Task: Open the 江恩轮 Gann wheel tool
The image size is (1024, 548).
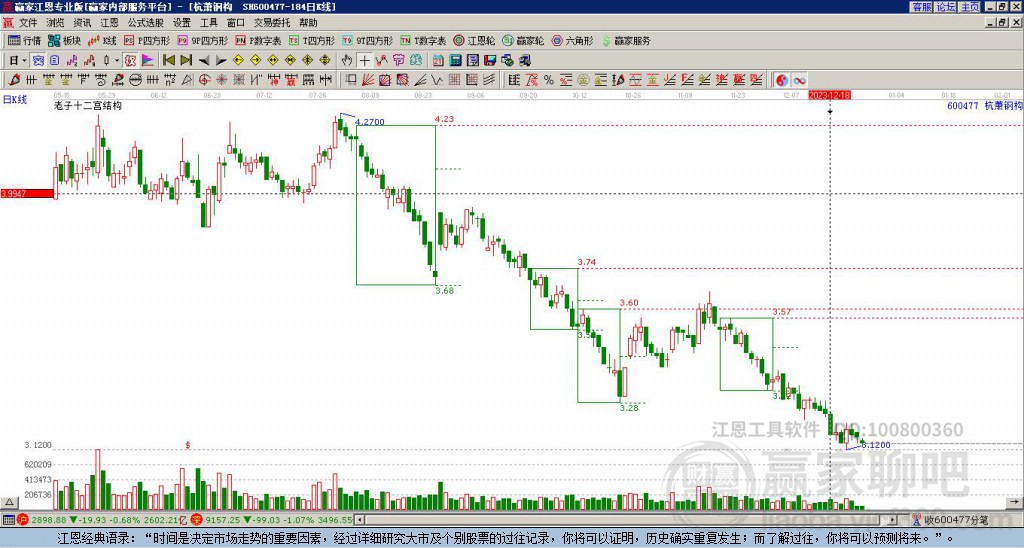Action: pyautogui.click(x=474, y=40)
